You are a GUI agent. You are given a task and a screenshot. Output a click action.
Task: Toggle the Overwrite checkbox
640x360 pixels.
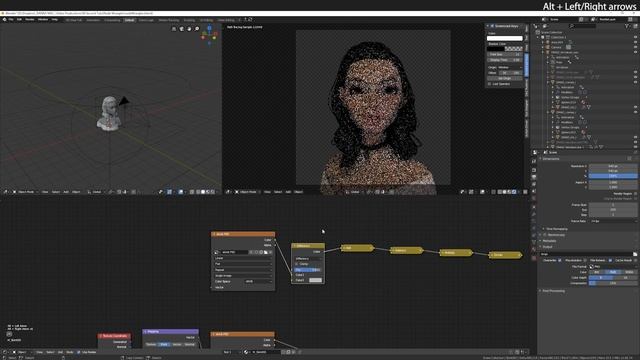560,260
